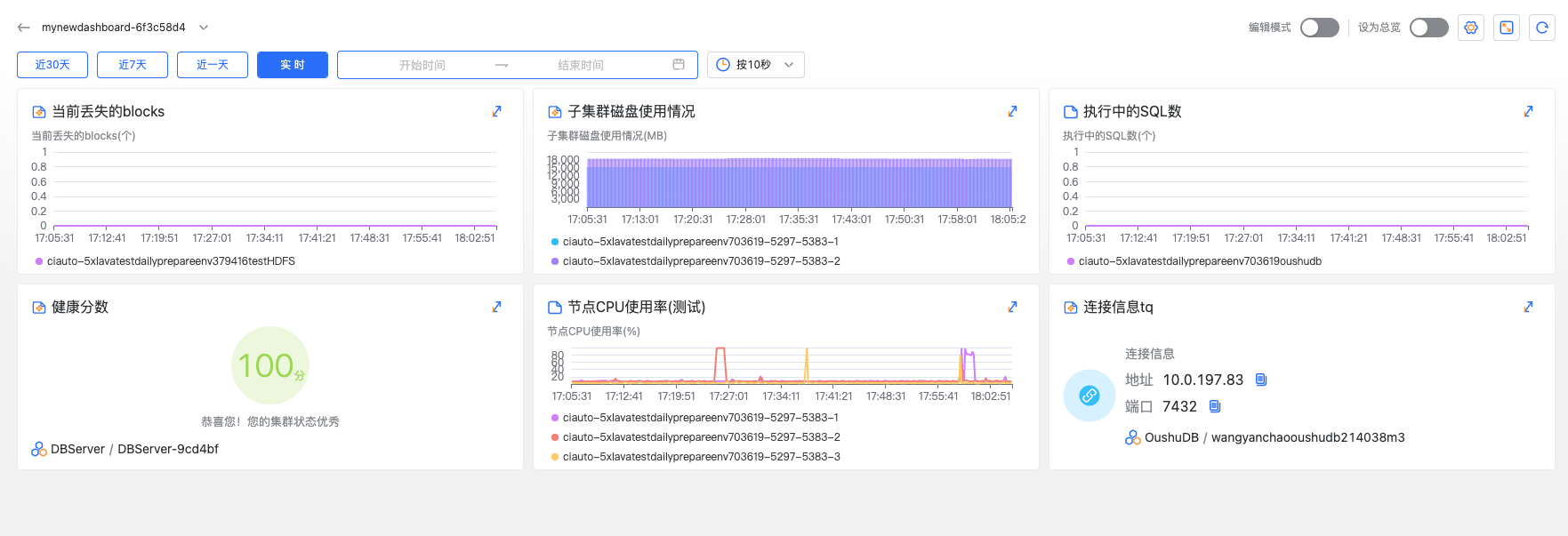Image resolution: width=1568 pixels, height=536 pixels.
Task: Copy the address 10.0.197.83
Action: [x=1260, y=380]
